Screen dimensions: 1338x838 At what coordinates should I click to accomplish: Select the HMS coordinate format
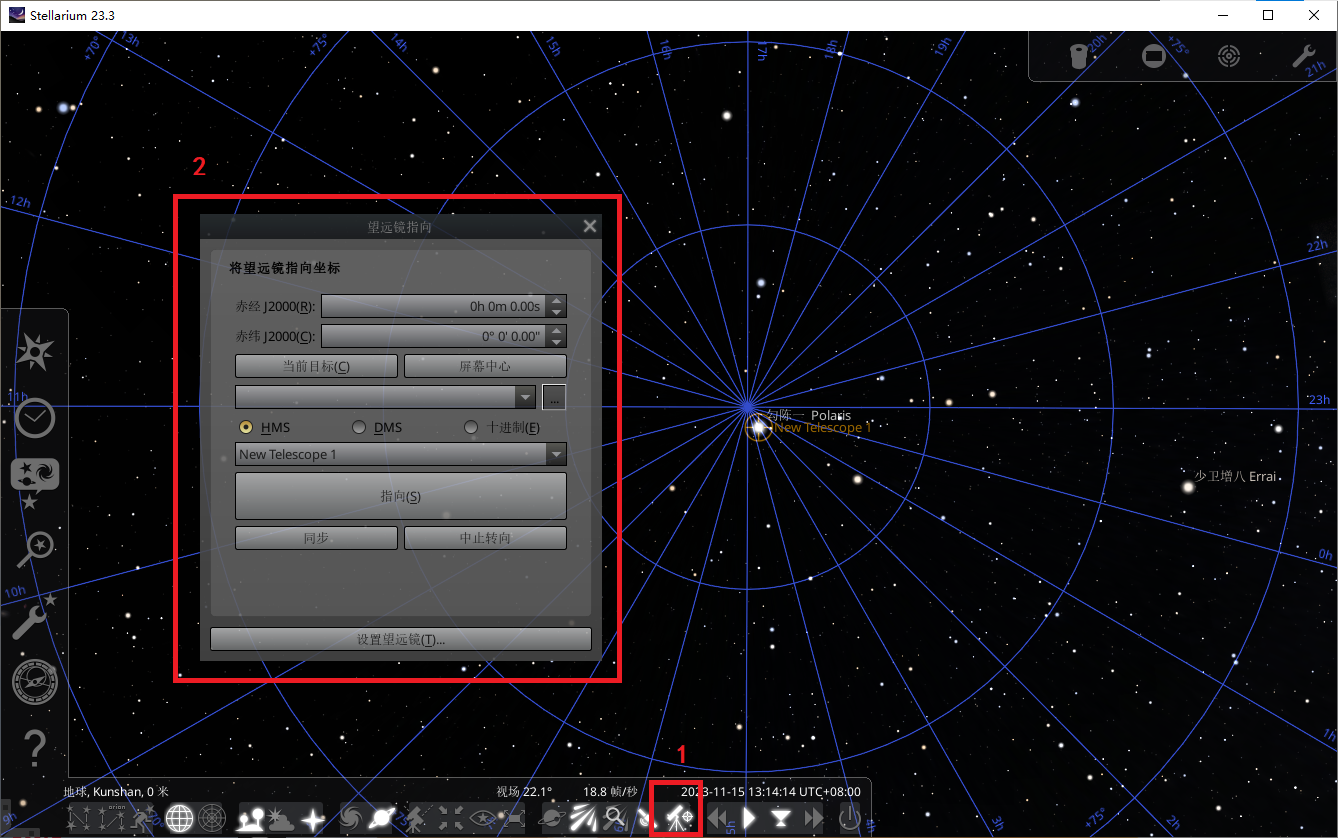[x=247, y=428]
